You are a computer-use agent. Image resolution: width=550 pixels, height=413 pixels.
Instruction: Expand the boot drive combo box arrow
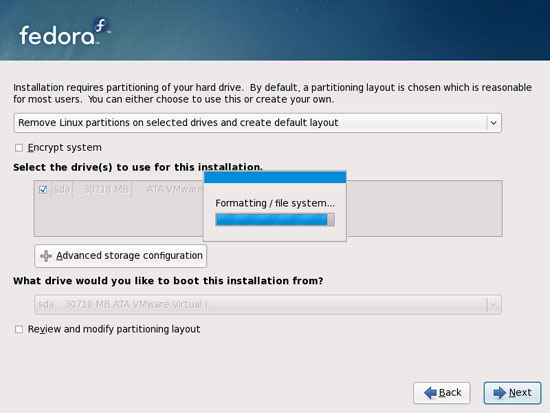tap(493, 304)
